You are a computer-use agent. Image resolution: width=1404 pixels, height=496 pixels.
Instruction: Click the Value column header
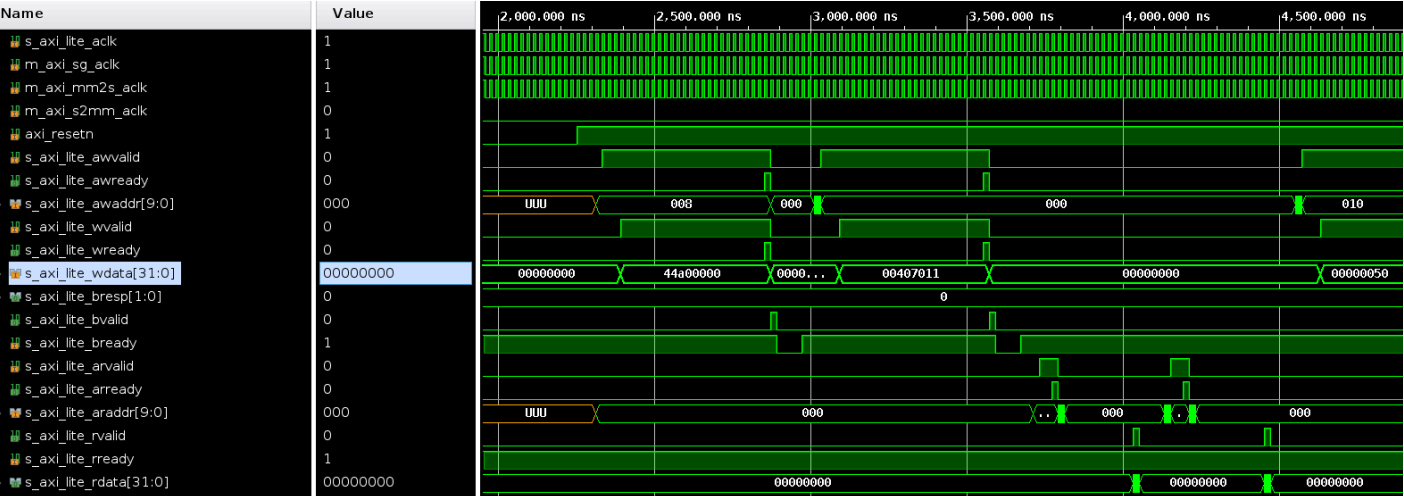[352, 14]
